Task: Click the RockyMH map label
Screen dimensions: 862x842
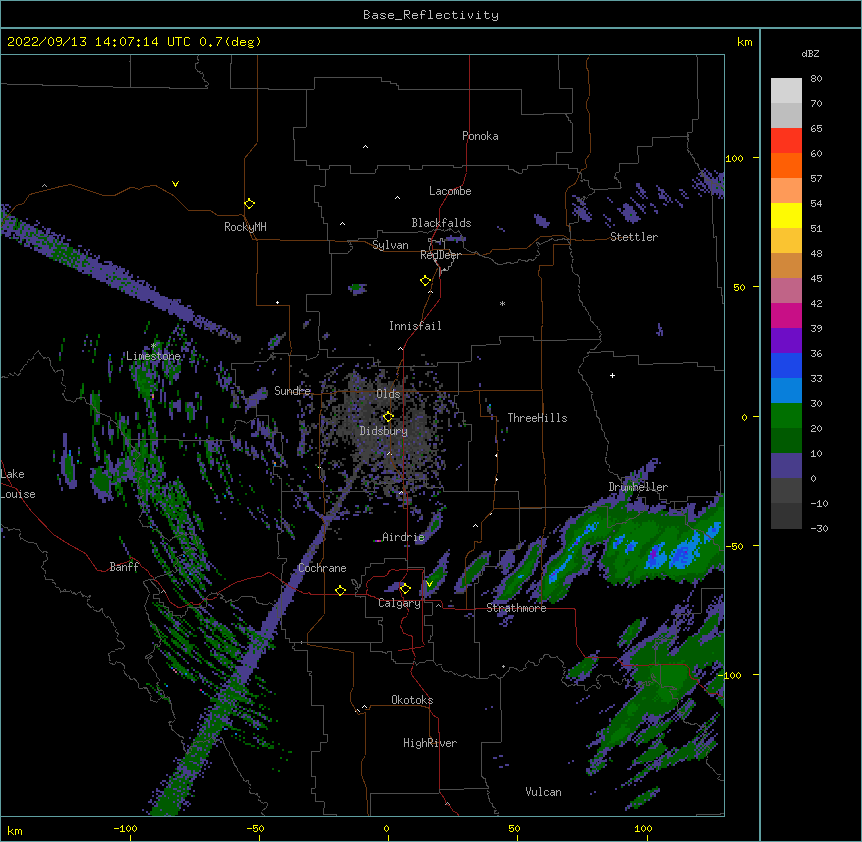Action: 245,227
